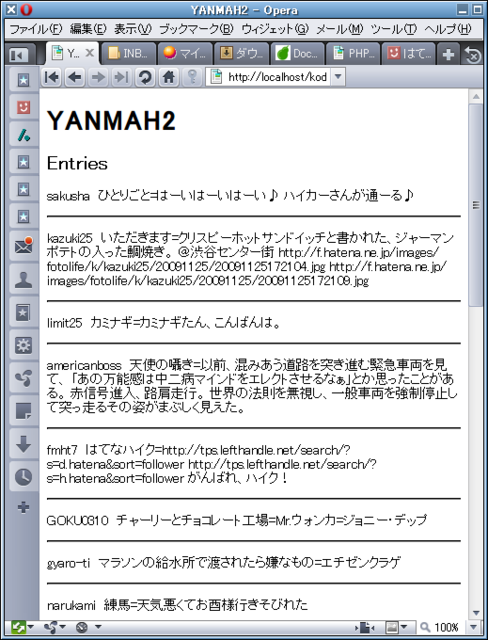The width and height of the screenshot is (488, 640).
Task: Switch to the INB... tab
Action: (129, 53)
